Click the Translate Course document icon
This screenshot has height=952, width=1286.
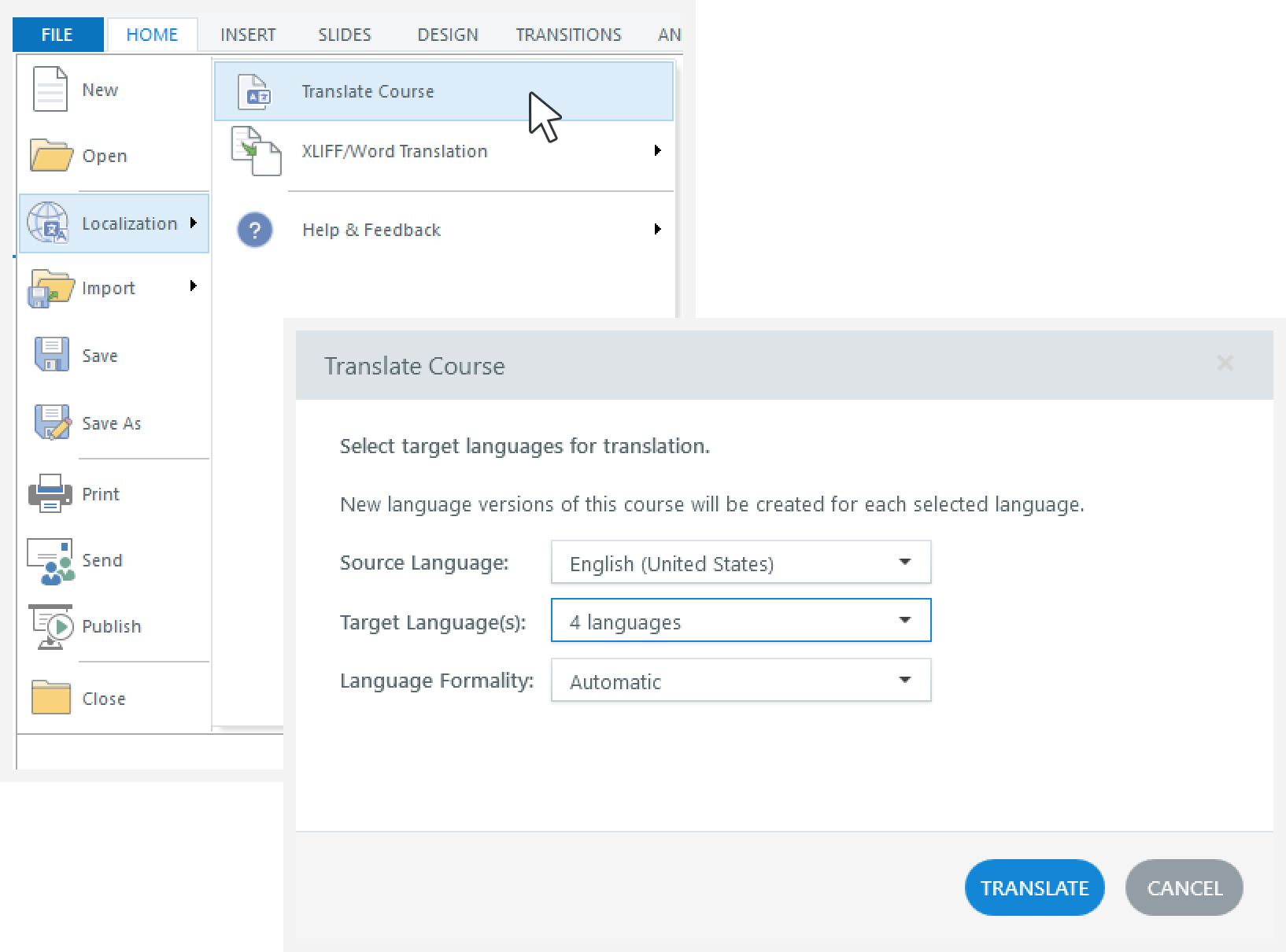tap(253, 90)
